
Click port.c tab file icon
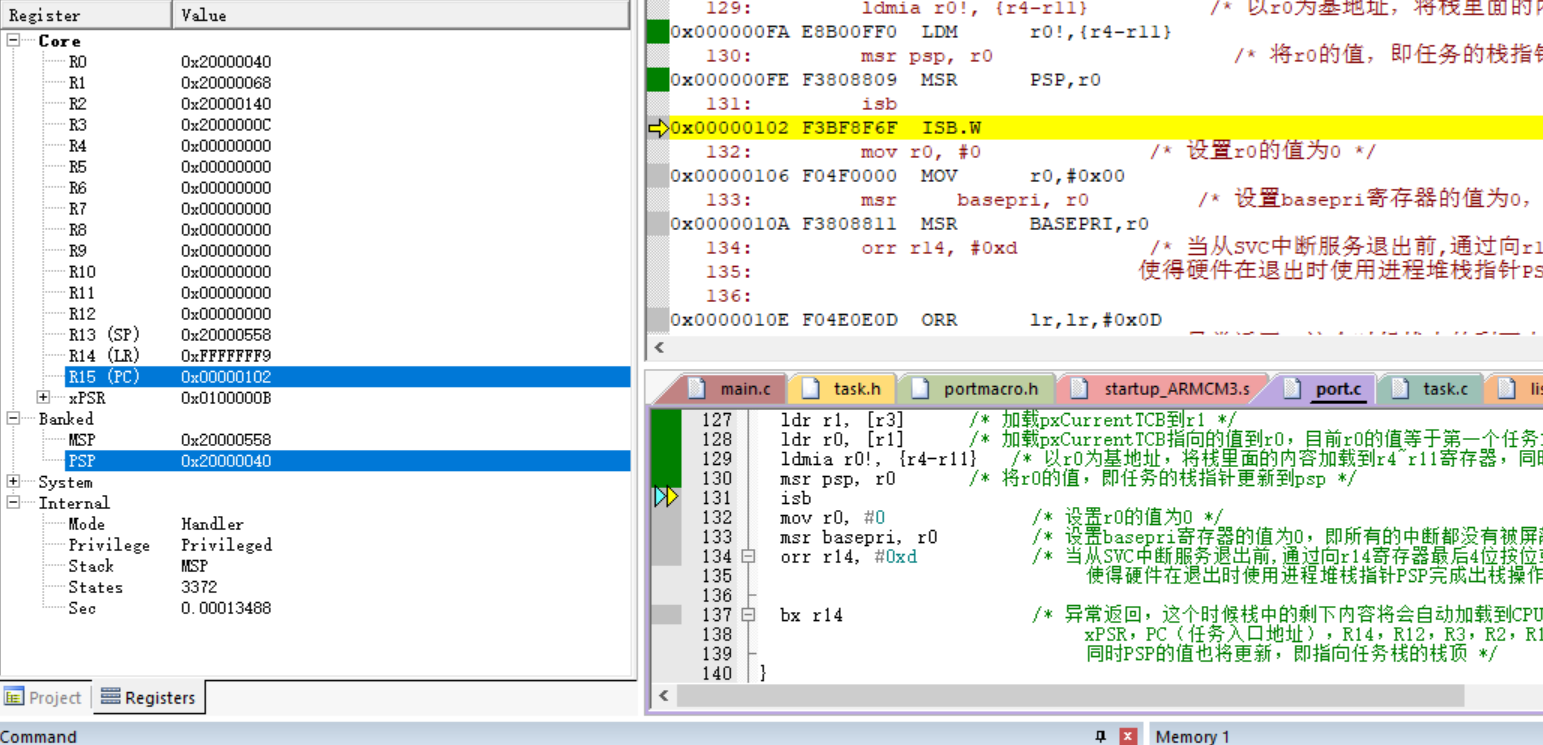[1292, 388]
